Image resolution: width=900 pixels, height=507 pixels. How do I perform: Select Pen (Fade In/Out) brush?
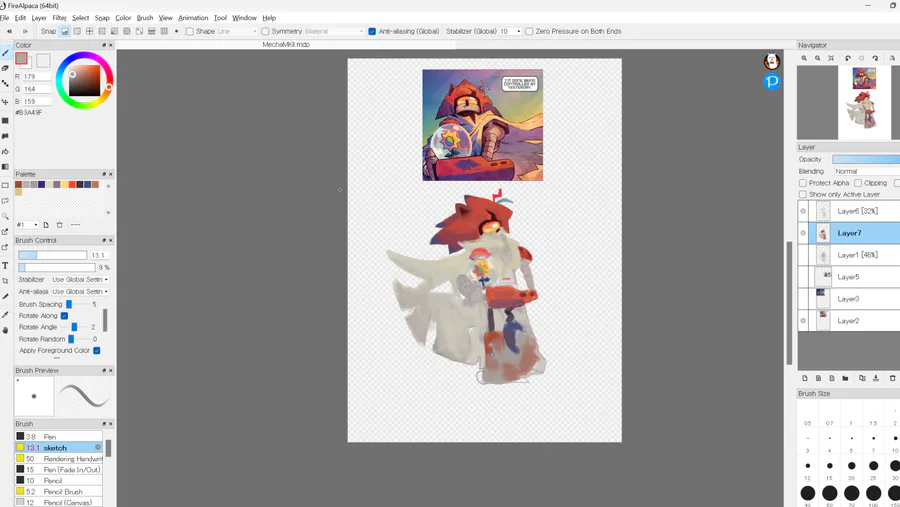coord(59,470)
